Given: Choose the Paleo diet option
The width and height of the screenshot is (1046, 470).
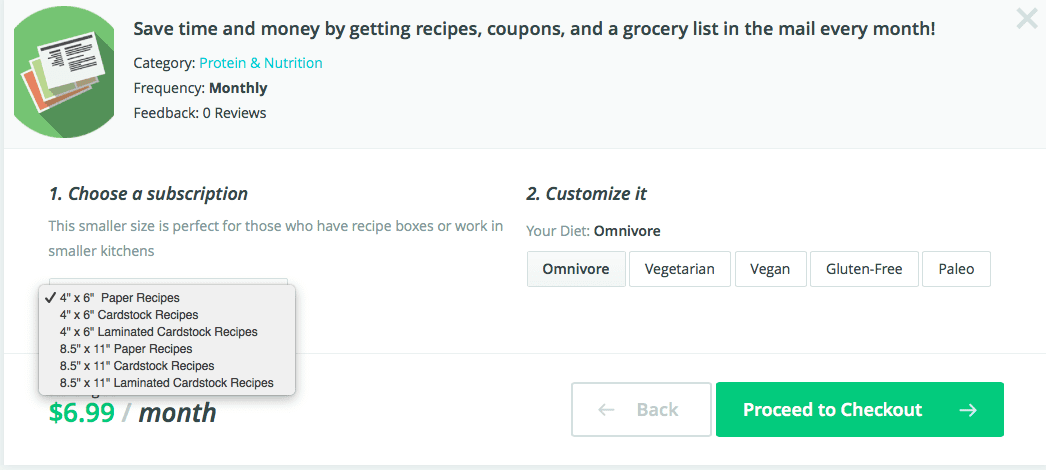Looking at the screenshot, I should 956,269.
